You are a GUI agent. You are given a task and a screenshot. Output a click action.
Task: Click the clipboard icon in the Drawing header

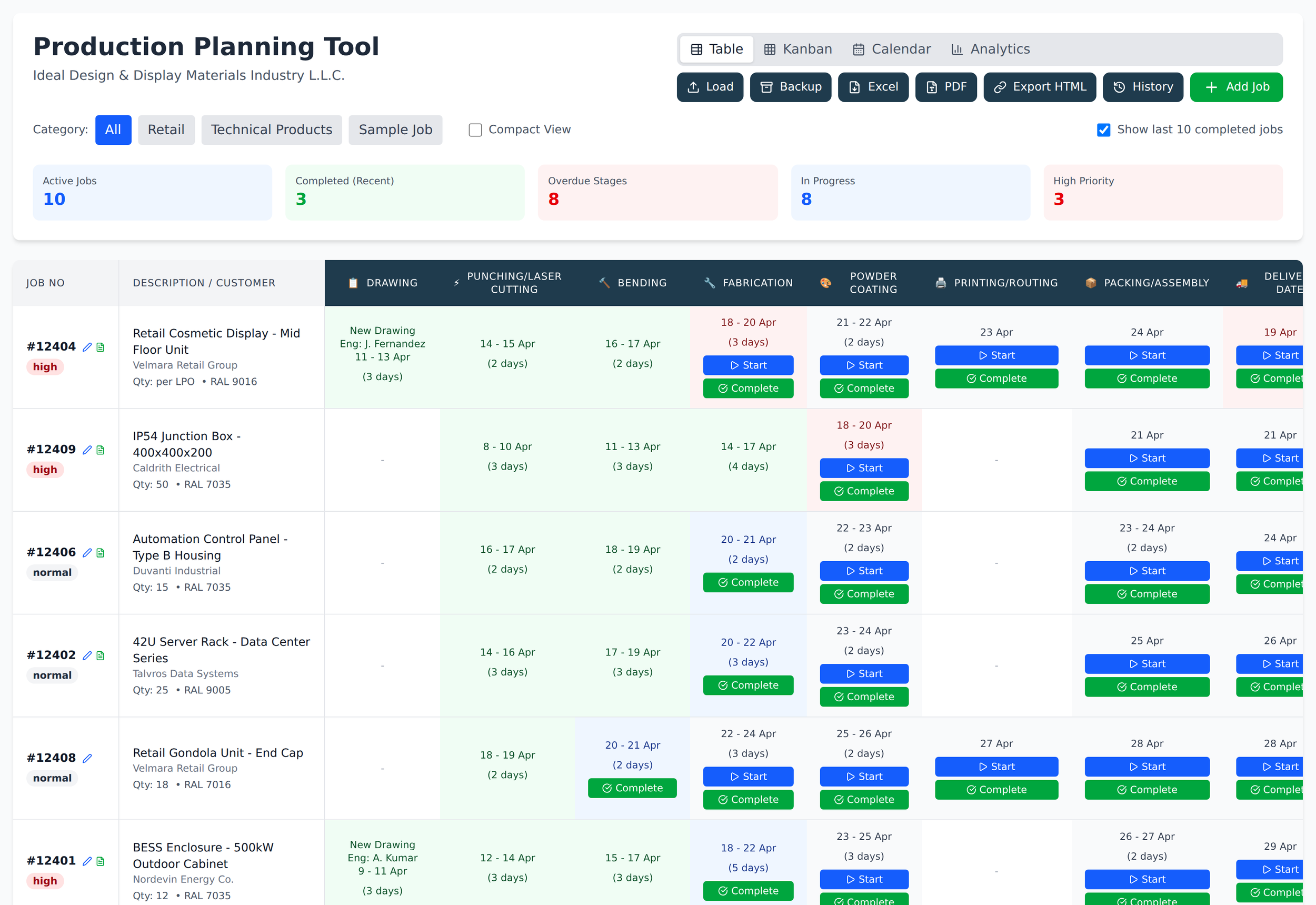pyautogui.click(x=353, y=282)
